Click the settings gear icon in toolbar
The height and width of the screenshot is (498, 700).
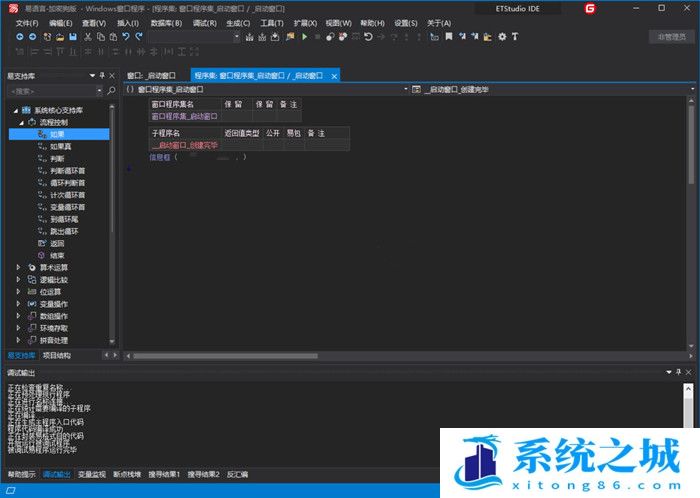(x=502, y=37)
